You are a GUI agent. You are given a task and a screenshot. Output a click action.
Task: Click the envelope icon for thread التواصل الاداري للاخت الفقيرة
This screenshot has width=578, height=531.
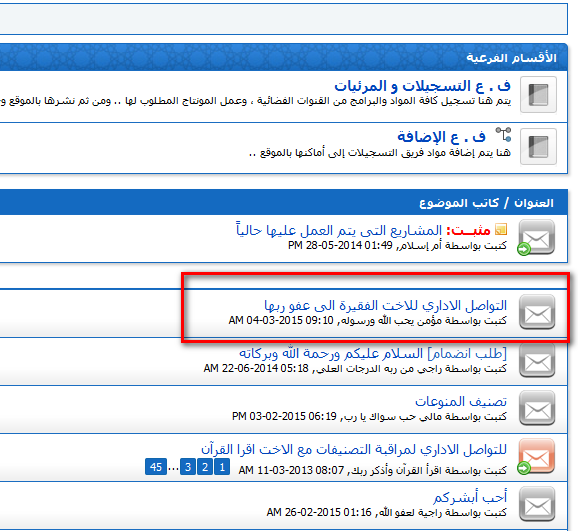click(537, 312)
